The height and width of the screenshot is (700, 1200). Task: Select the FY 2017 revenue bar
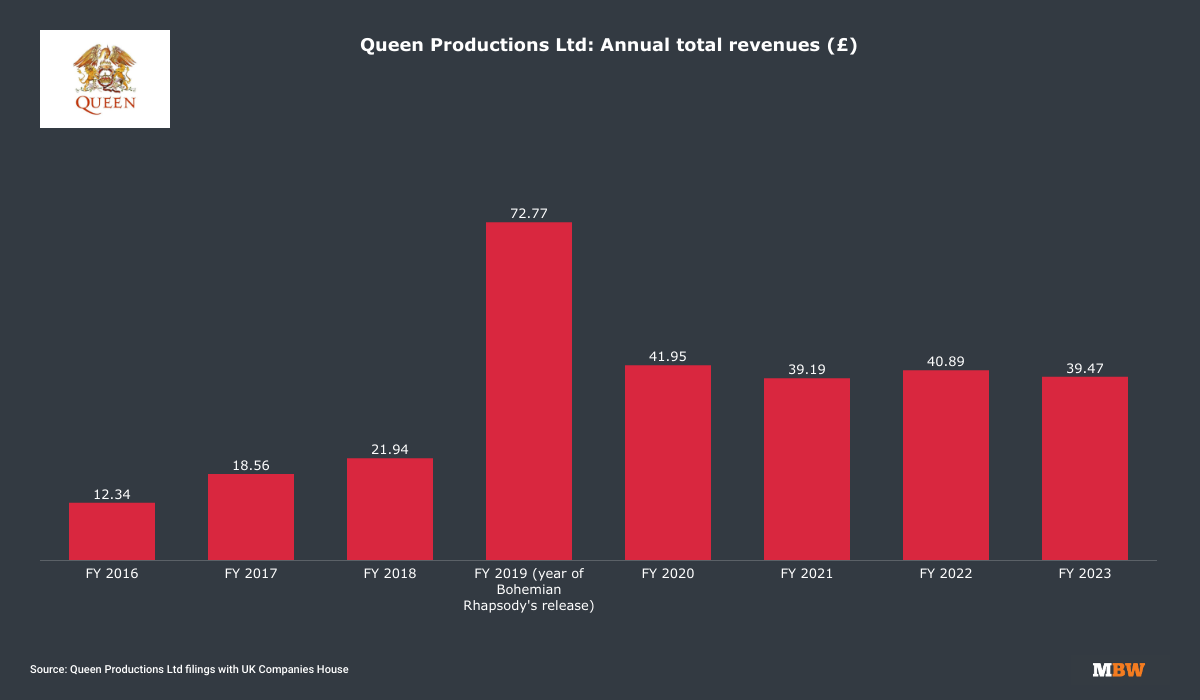[x=251, y=517]
